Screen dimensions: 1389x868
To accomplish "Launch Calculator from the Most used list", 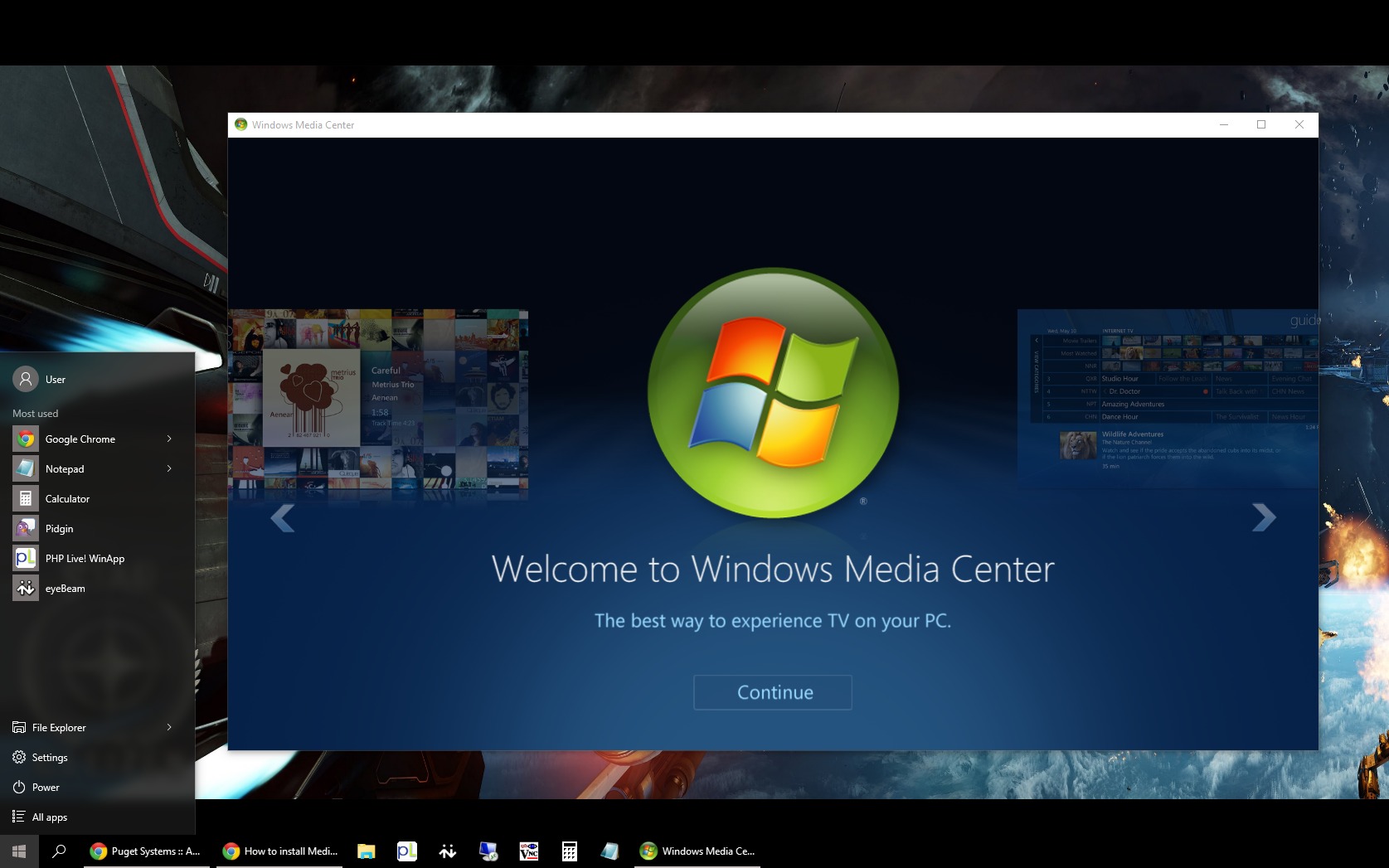I will coord(67,499).
